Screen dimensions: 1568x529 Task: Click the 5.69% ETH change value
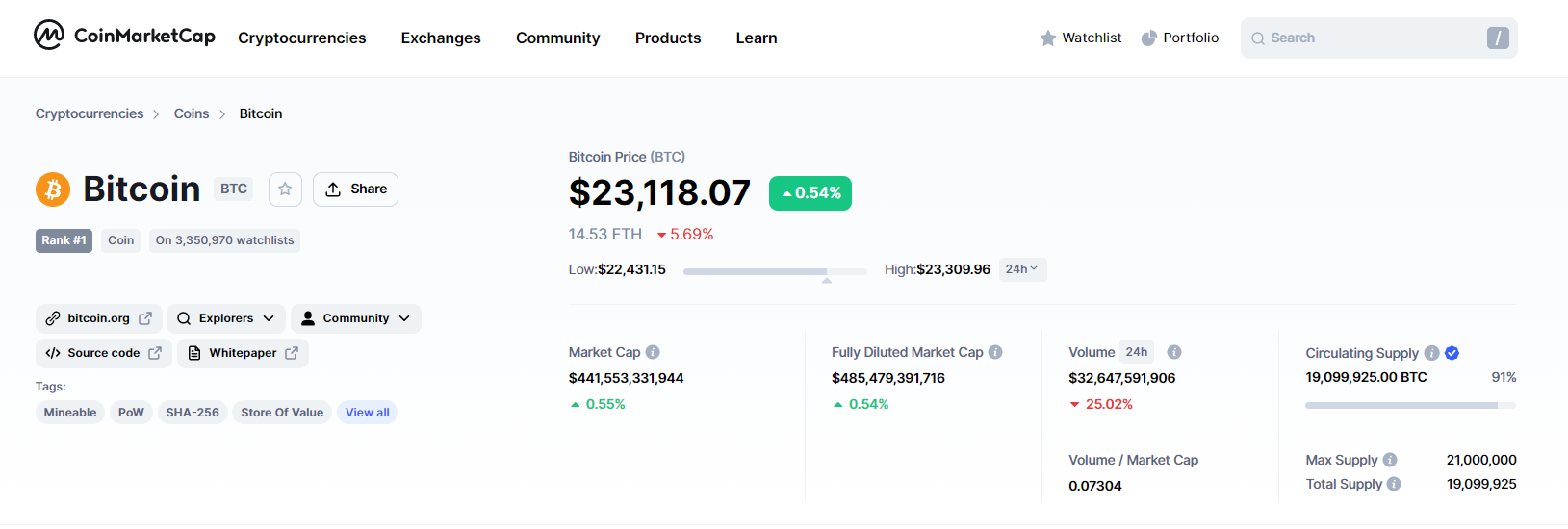(692, 235)
